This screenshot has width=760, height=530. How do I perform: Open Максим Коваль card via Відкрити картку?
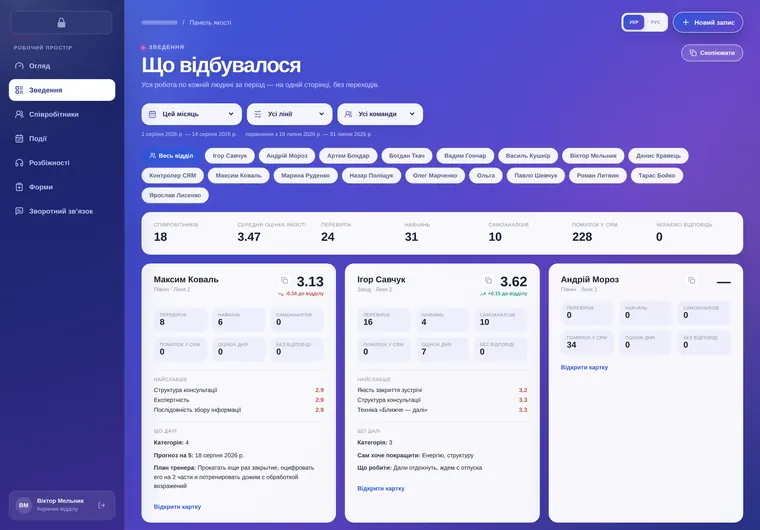pyautogui.click(x=177, y=507)
